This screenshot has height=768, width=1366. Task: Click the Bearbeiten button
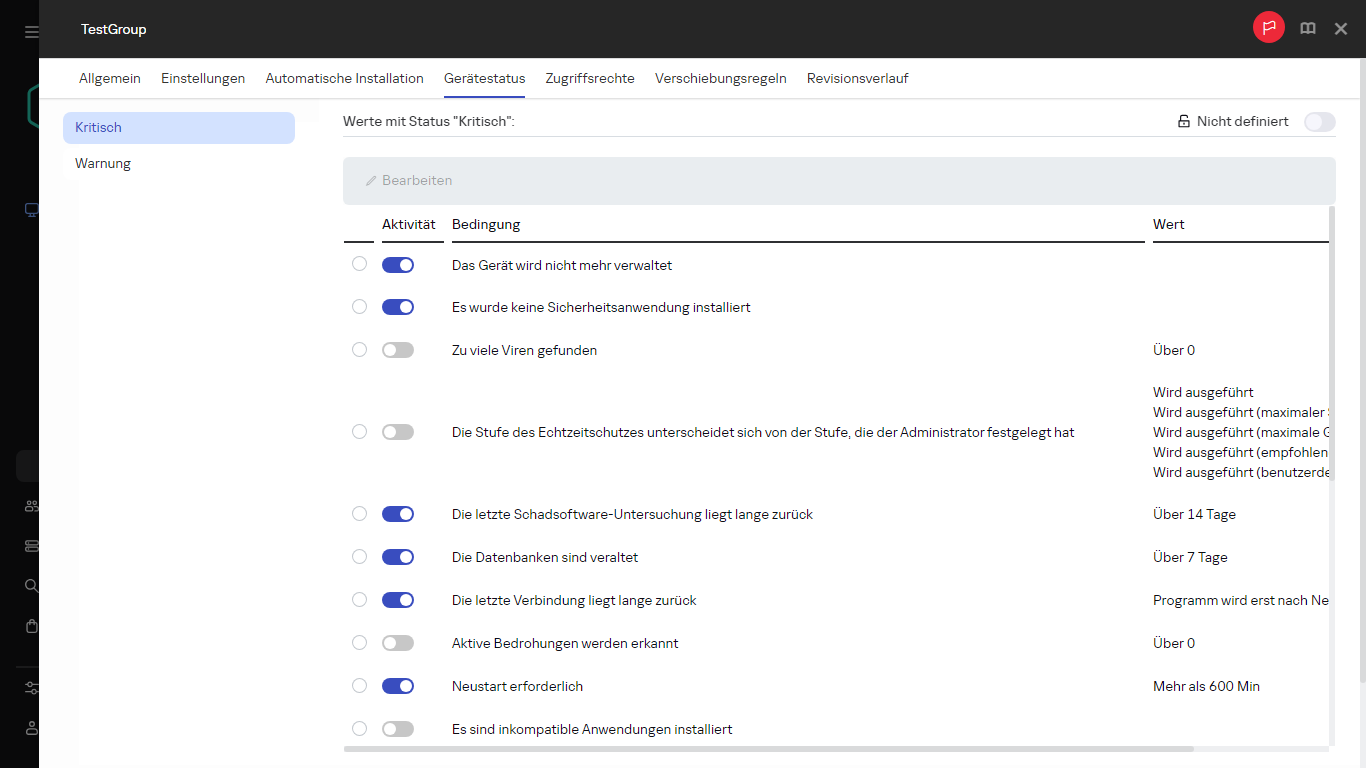408,180
